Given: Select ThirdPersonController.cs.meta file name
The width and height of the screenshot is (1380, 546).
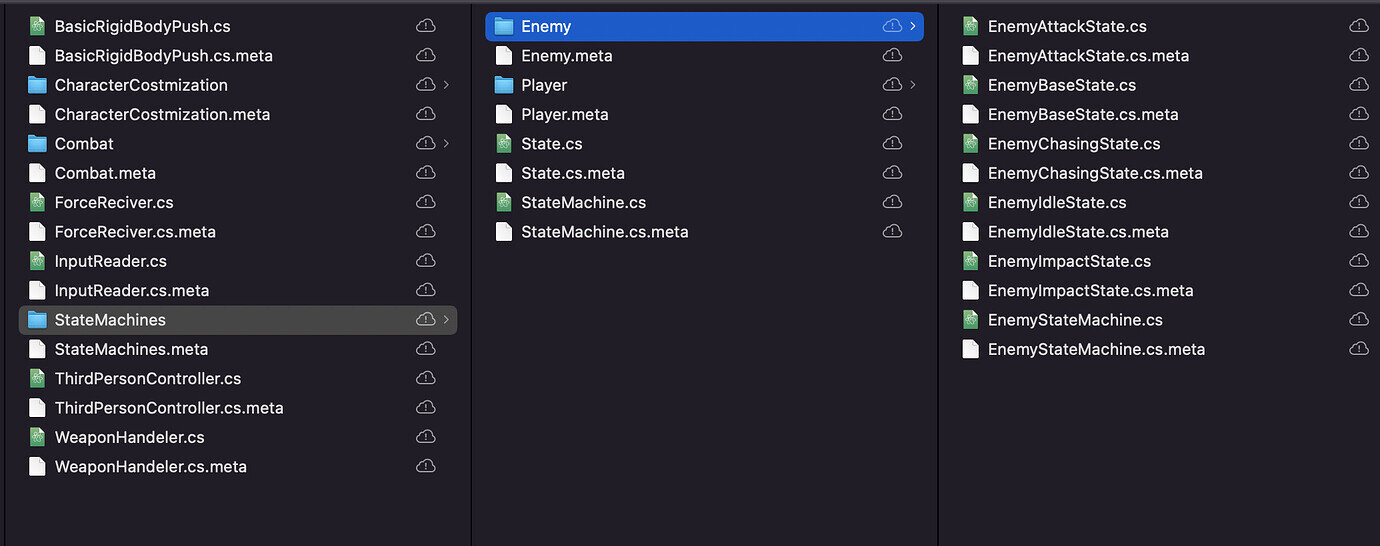Looking at the screenshot, I should [x=169, y=408].
